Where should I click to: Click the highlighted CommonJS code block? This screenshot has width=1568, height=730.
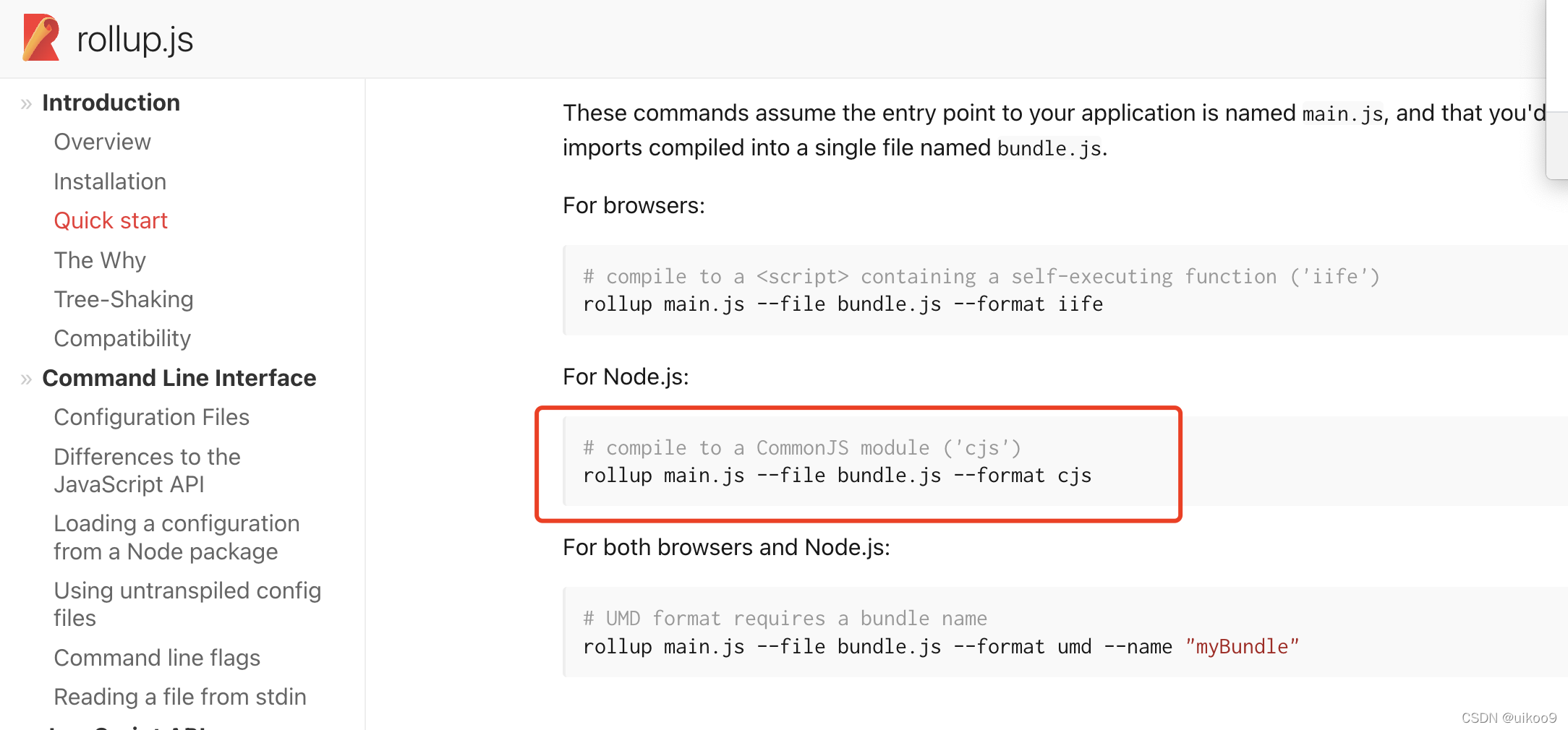pyautogui.click(x=853, y=463)
